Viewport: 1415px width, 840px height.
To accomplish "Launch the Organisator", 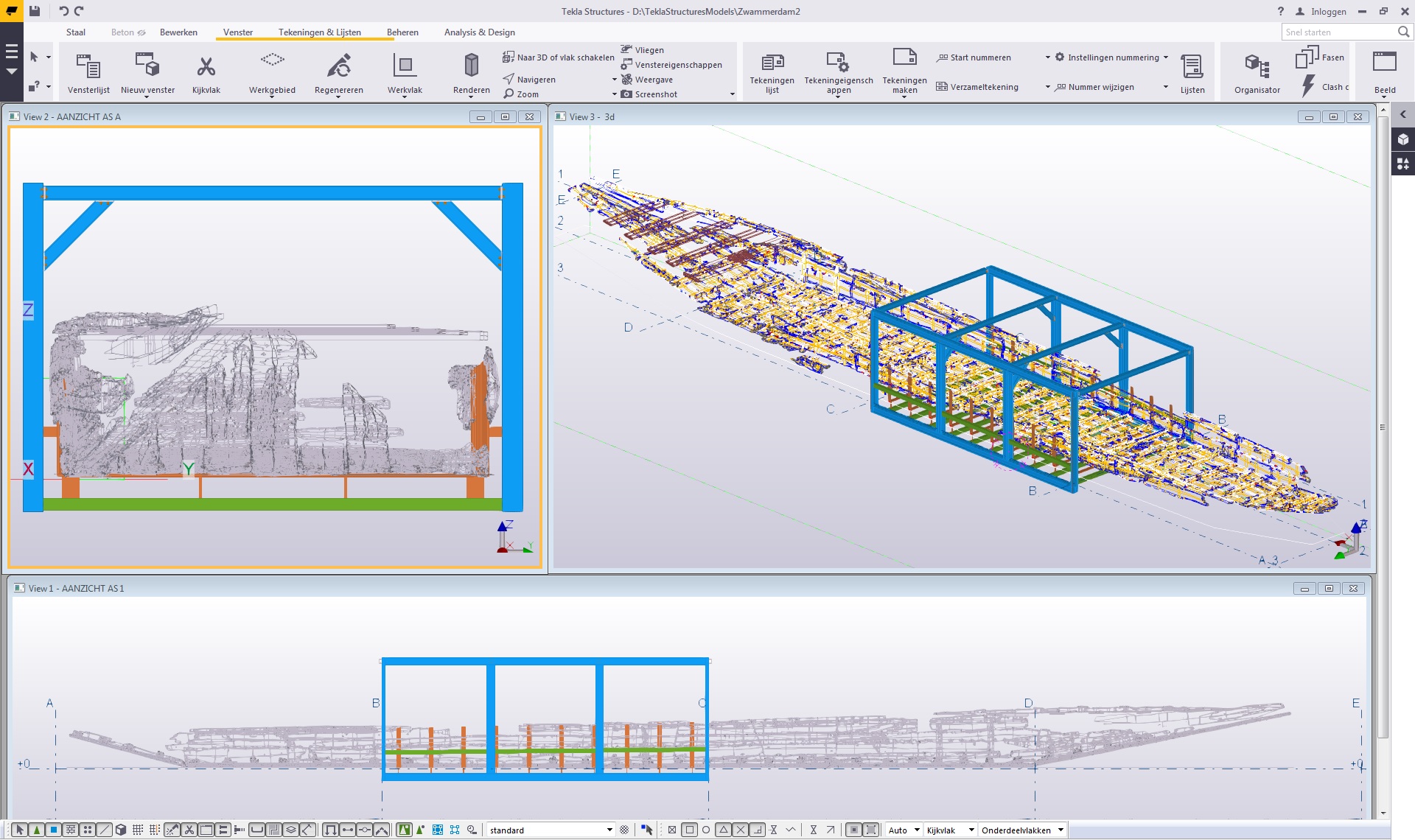I will coord(1257,73).
